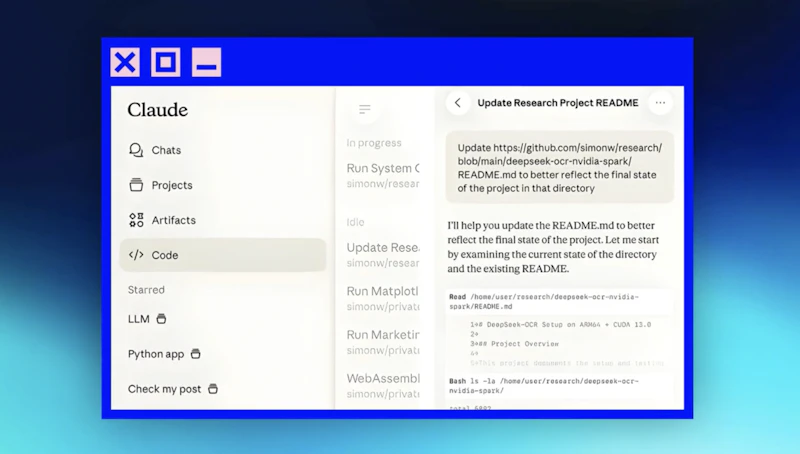Viewport: 800px width, 454px height.
Task: Click the Code brackets icon
Action: point(136,255)
